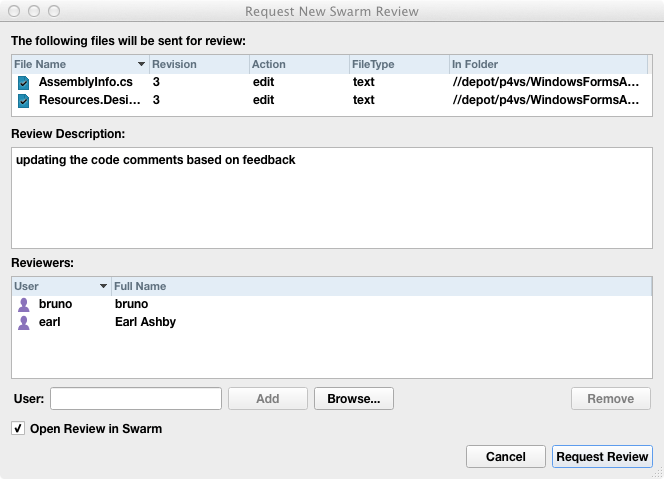The image size is (664, 479).
Task: Focus the User input field
Action: 136,399
